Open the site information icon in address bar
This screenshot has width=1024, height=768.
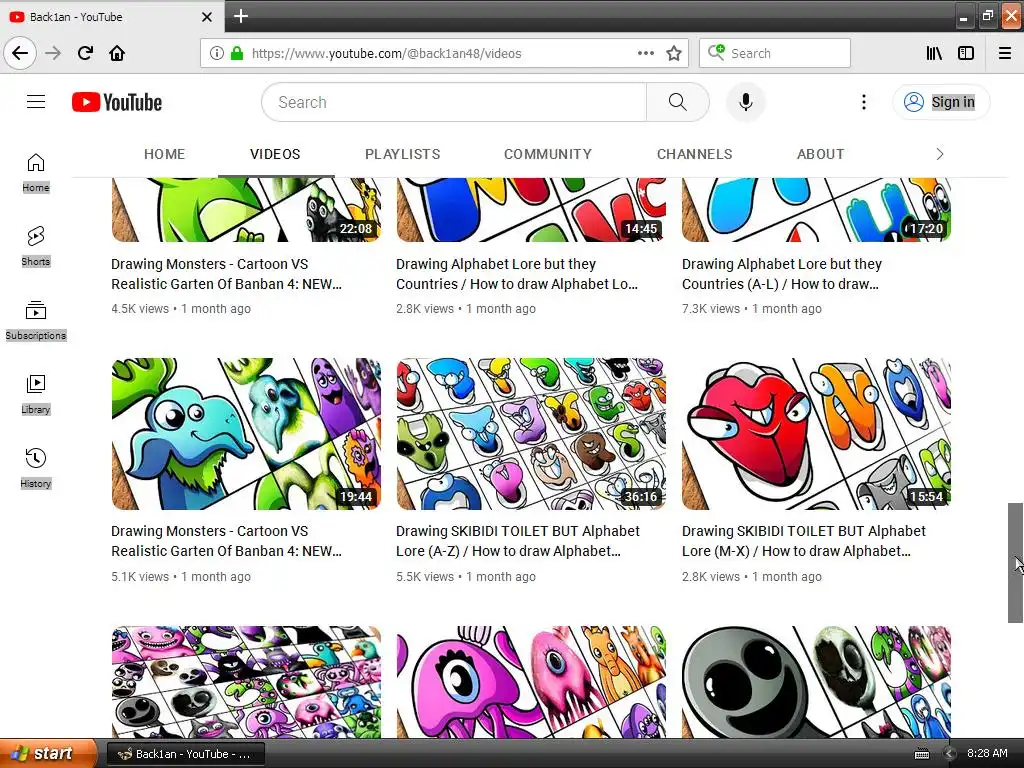pos(216,53)
